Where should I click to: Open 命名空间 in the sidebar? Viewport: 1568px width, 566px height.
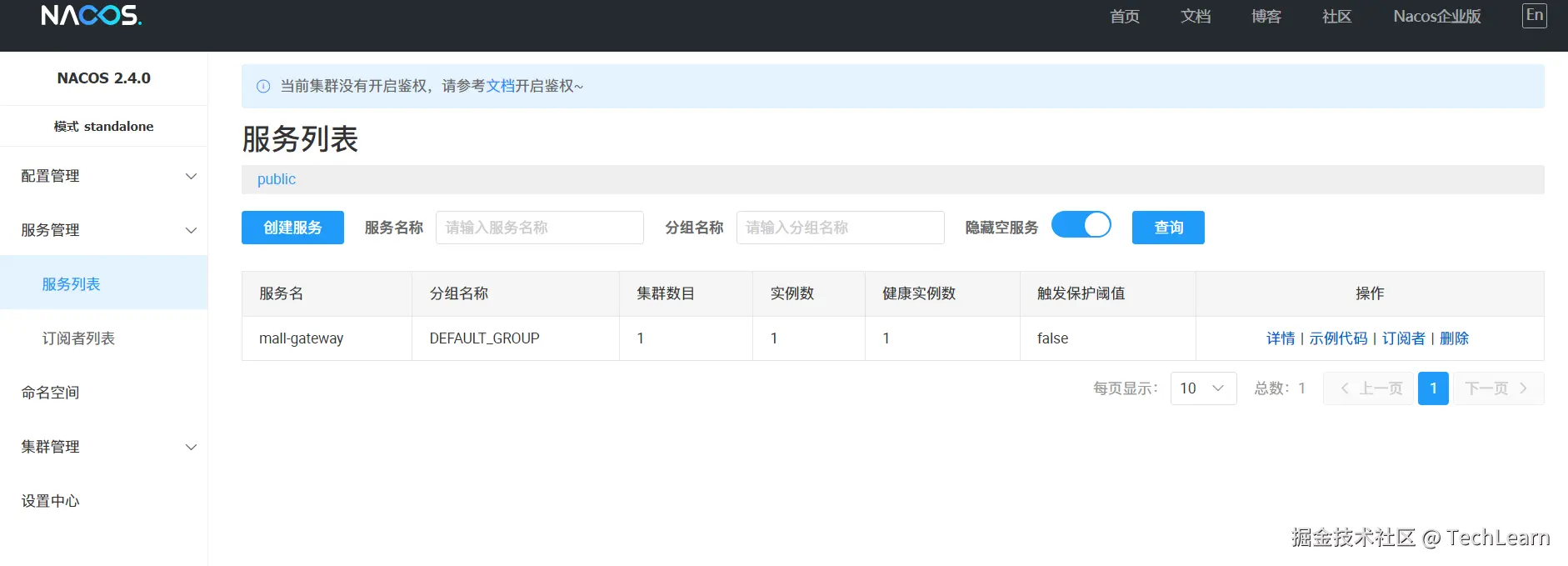pos(103,393)
